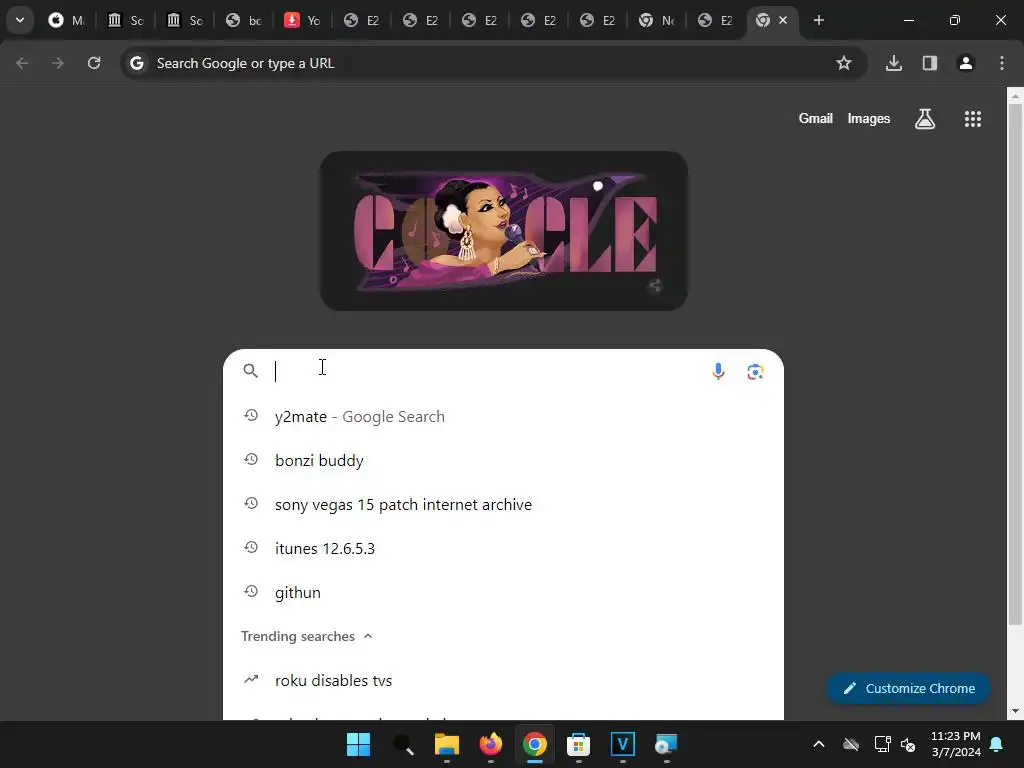The height and width of the screenshot is (768, 1024).
Task: Switch to the 'bc' tab
Action: (x=244, y=20)
